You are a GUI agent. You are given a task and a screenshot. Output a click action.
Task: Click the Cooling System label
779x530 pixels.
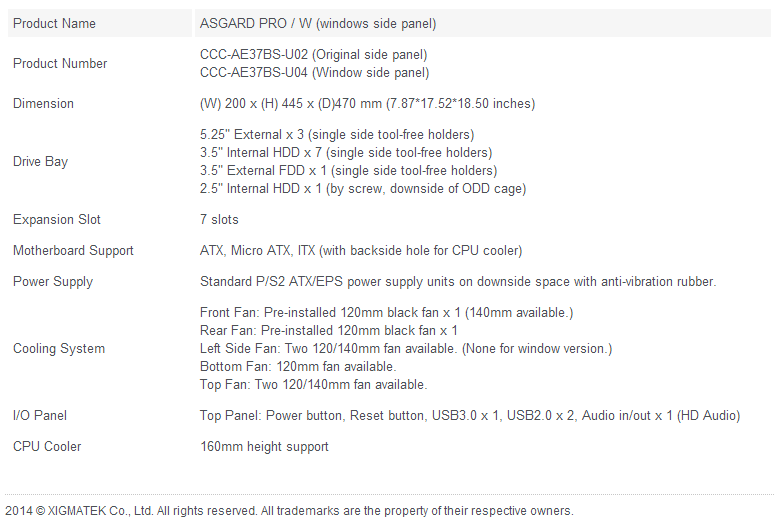[59, 348]
